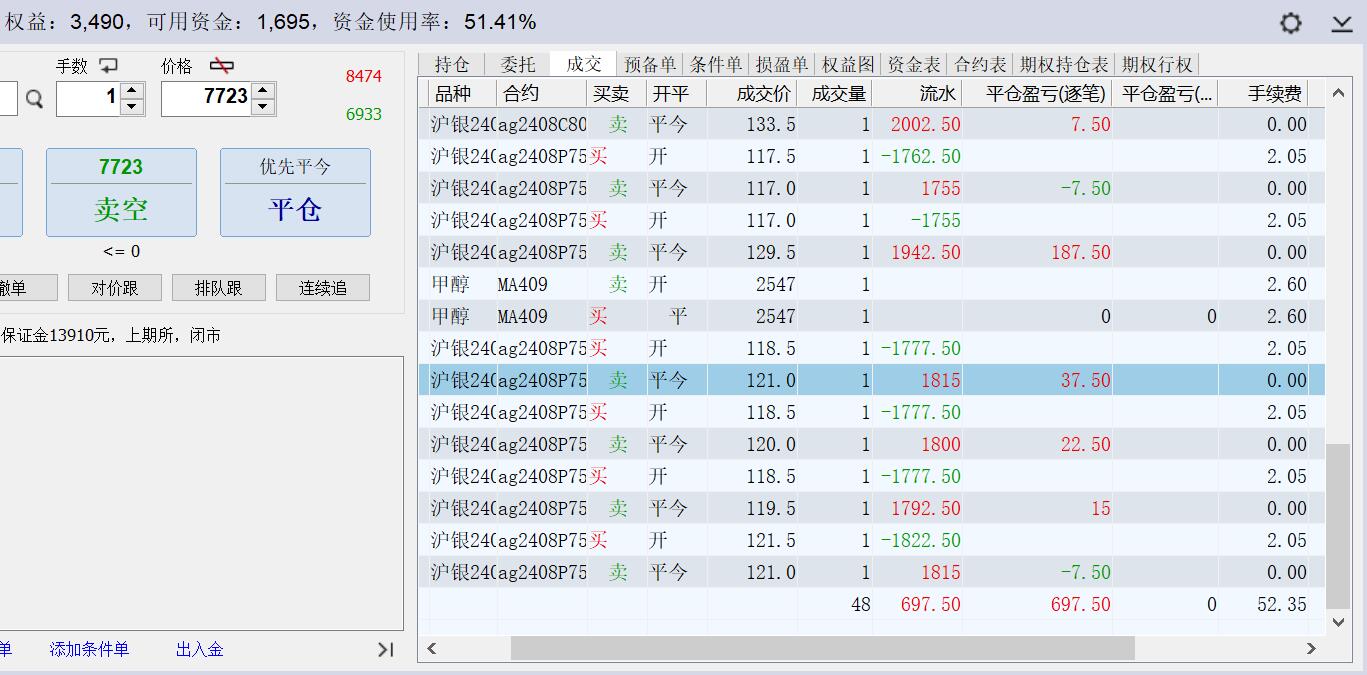Switch to the 持仓 tab
Viewport: 1367px width, 675px height.
click(451, 64)
